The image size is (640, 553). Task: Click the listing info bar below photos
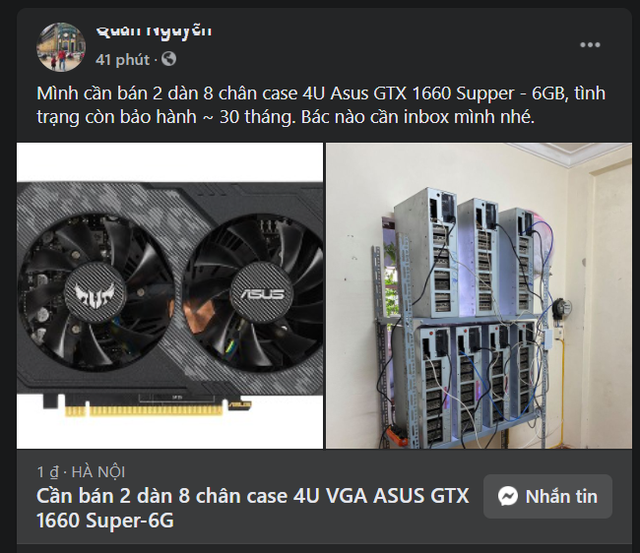[x=324, y=496]
